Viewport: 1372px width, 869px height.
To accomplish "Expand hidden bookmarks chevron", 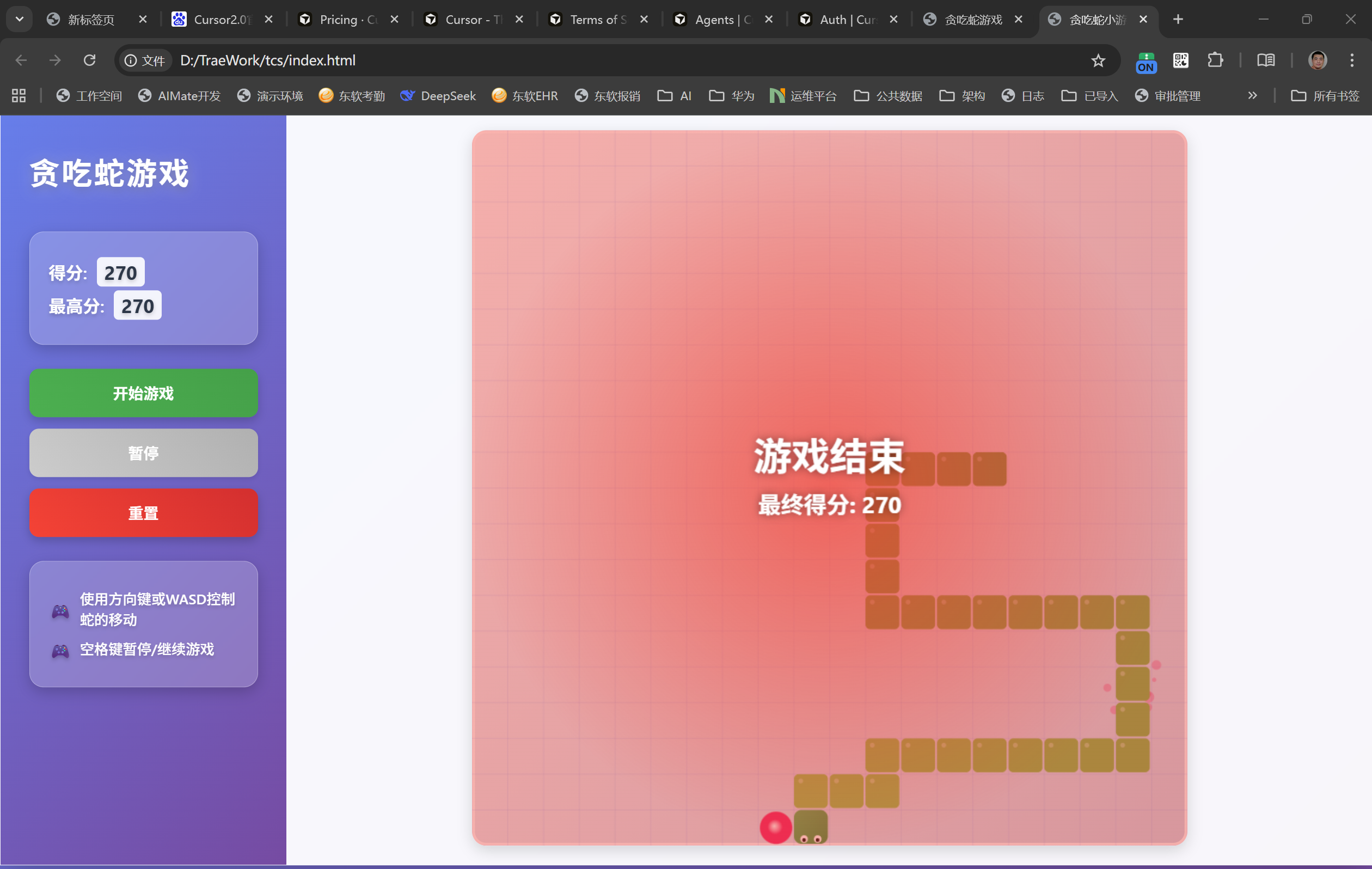I will [x=1252, y=96].
